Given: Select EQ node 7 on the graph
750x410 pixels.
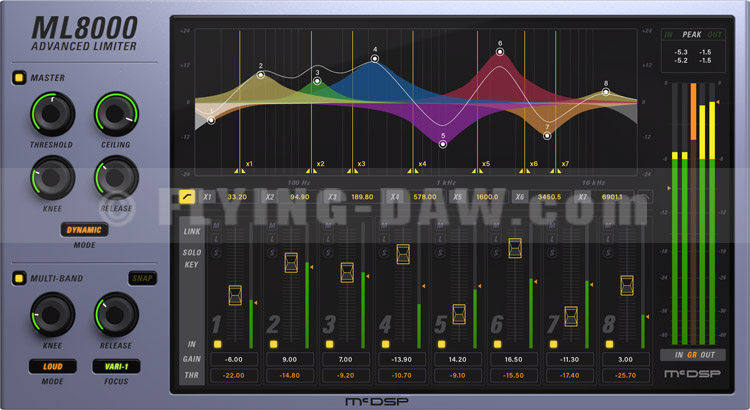Looking at the screenshot, I should (x=547, y=136).
